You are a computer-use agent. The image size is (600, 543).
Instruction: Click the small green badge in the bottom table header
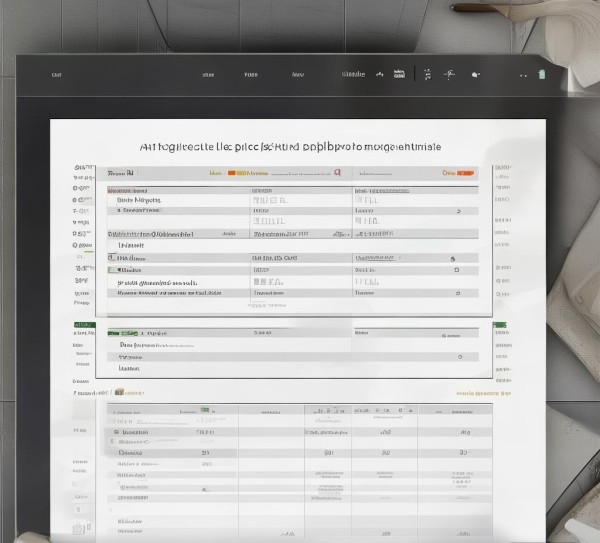(x=205, y=410)
